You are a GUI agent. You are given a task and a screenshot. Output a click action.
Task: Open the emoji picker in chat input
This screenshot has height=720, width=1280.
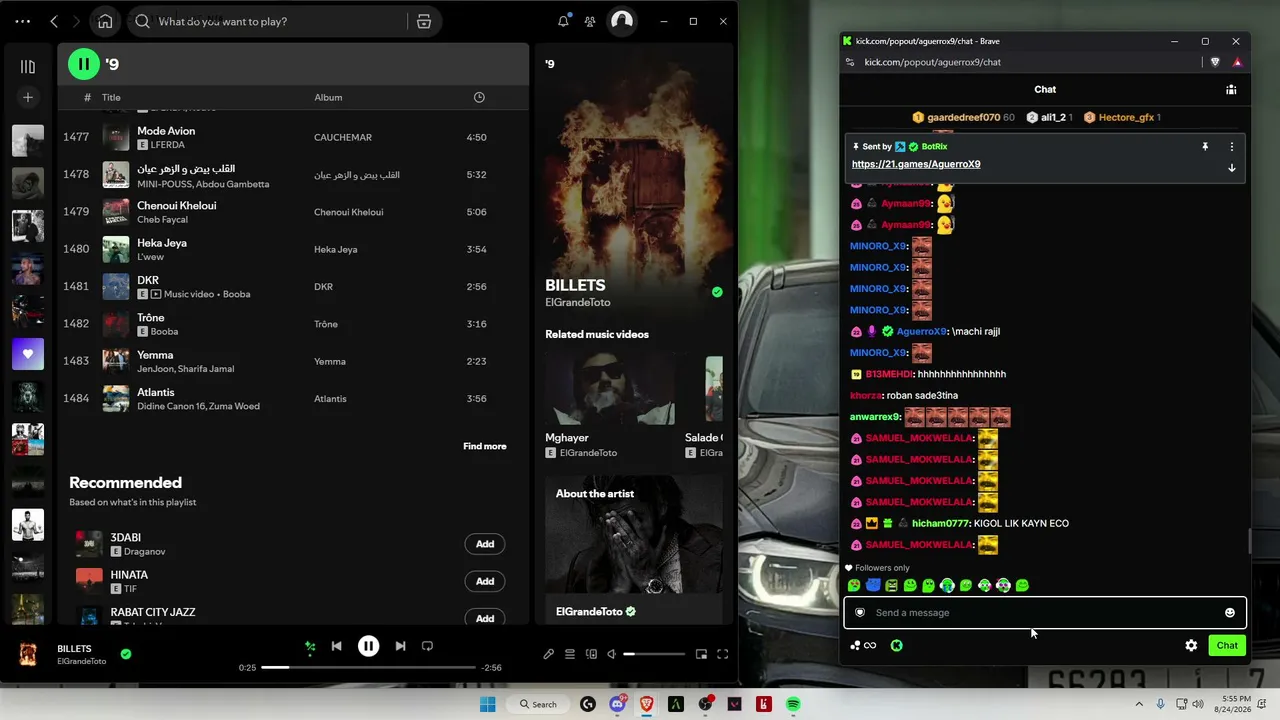point(1230,613)
